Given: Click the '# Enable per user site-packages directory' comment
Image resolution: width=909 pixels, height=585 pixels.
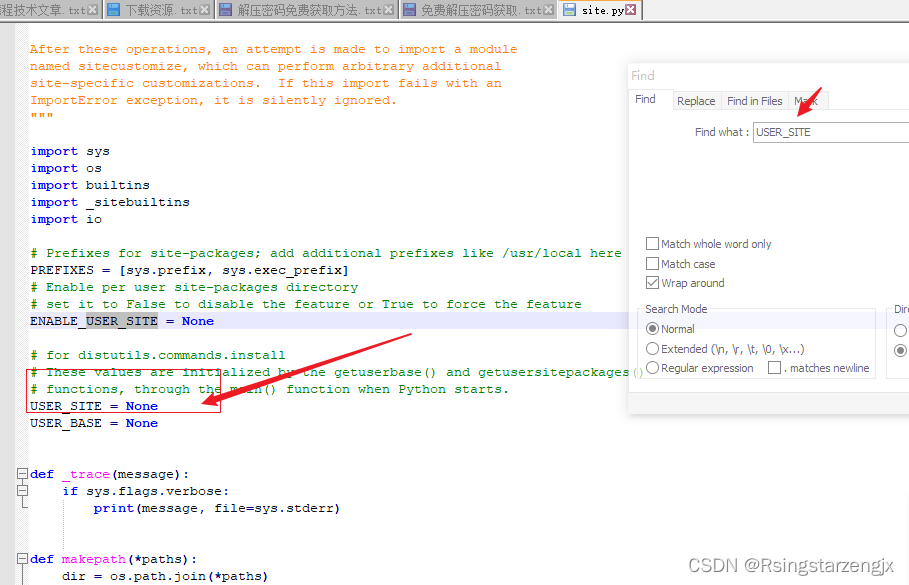Looking at the screenshot, I should click(x=194, y=287).
